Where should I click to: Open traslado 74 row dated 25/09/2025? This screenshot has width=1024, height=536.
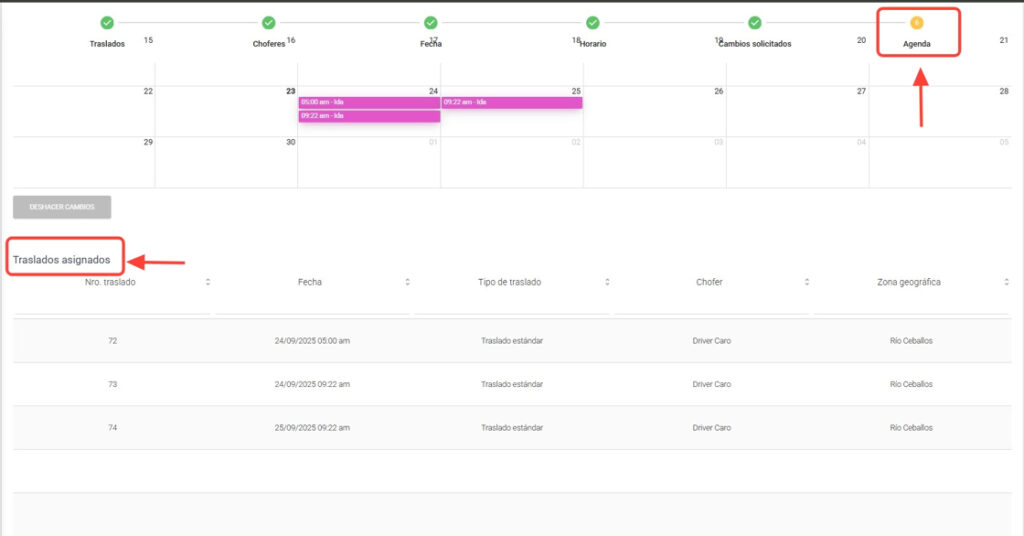(512, 427)
